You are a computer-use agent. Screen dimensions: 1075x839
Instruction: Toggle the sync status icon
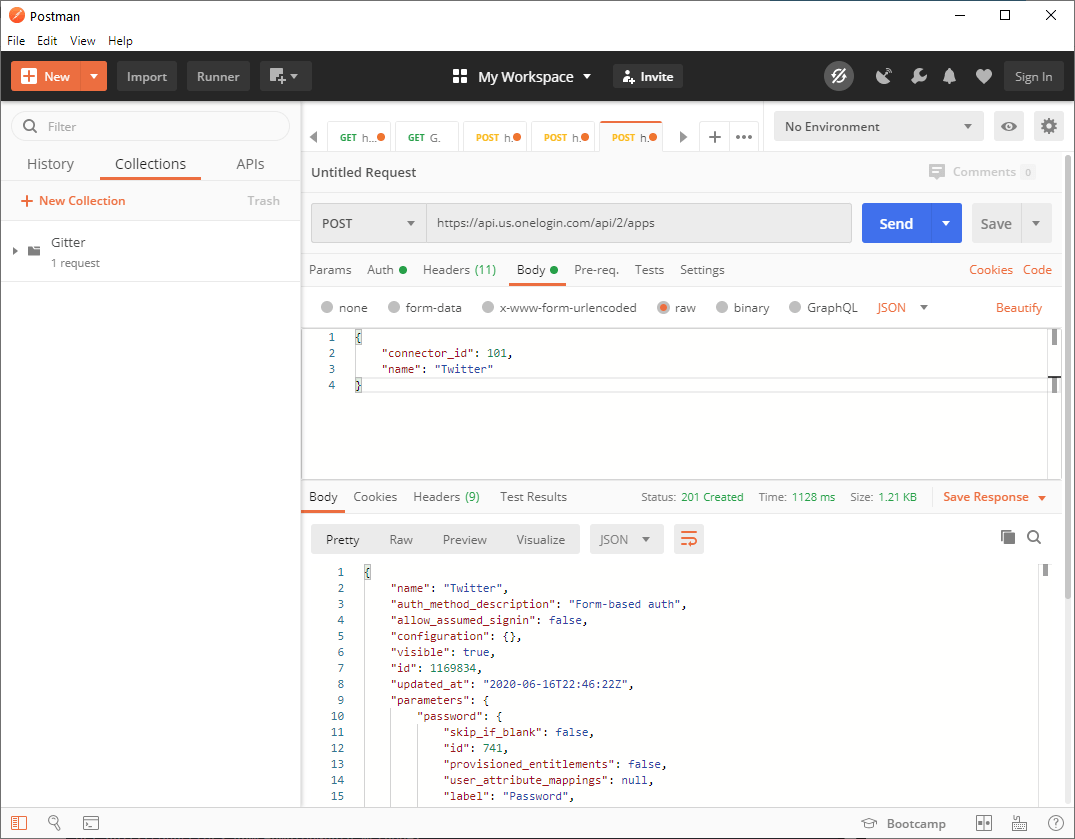click(x=839, y=75)
